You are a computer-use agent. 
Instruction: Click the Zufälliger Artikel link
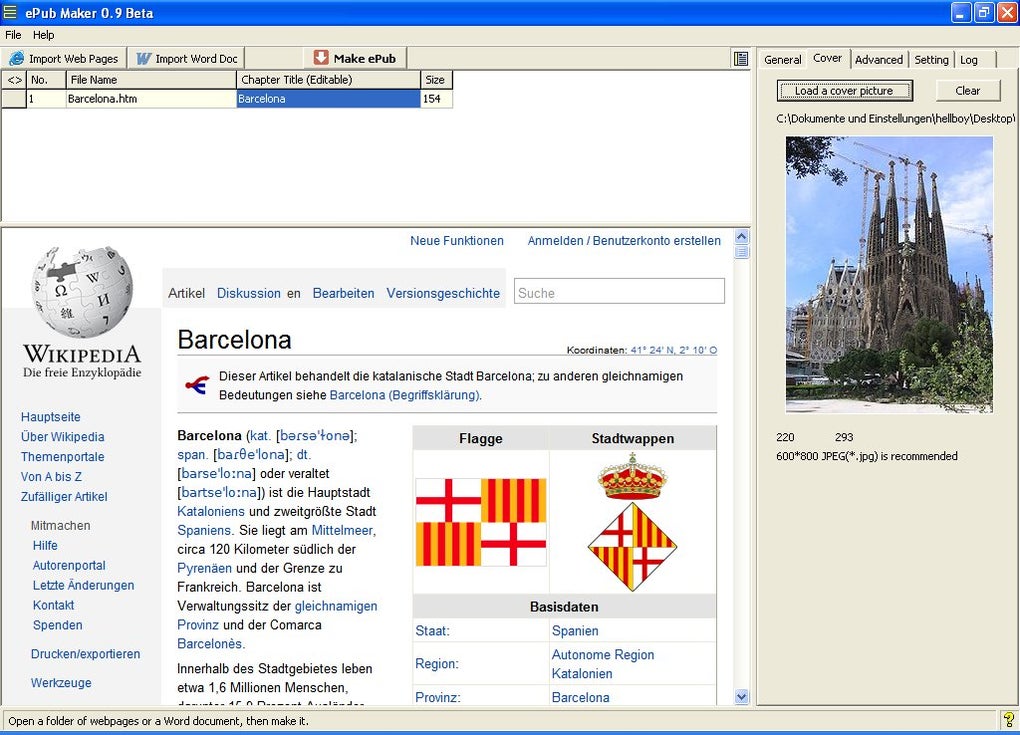(x=64, y=496)
